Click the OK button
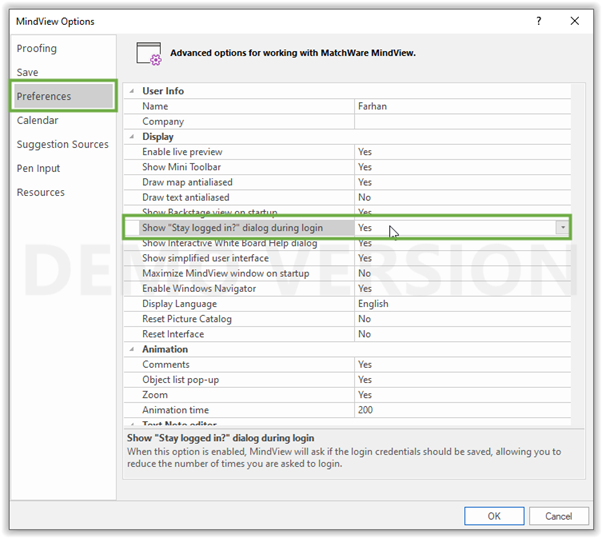602x538 pixels. pyautogui.click(x=494, y=516)
